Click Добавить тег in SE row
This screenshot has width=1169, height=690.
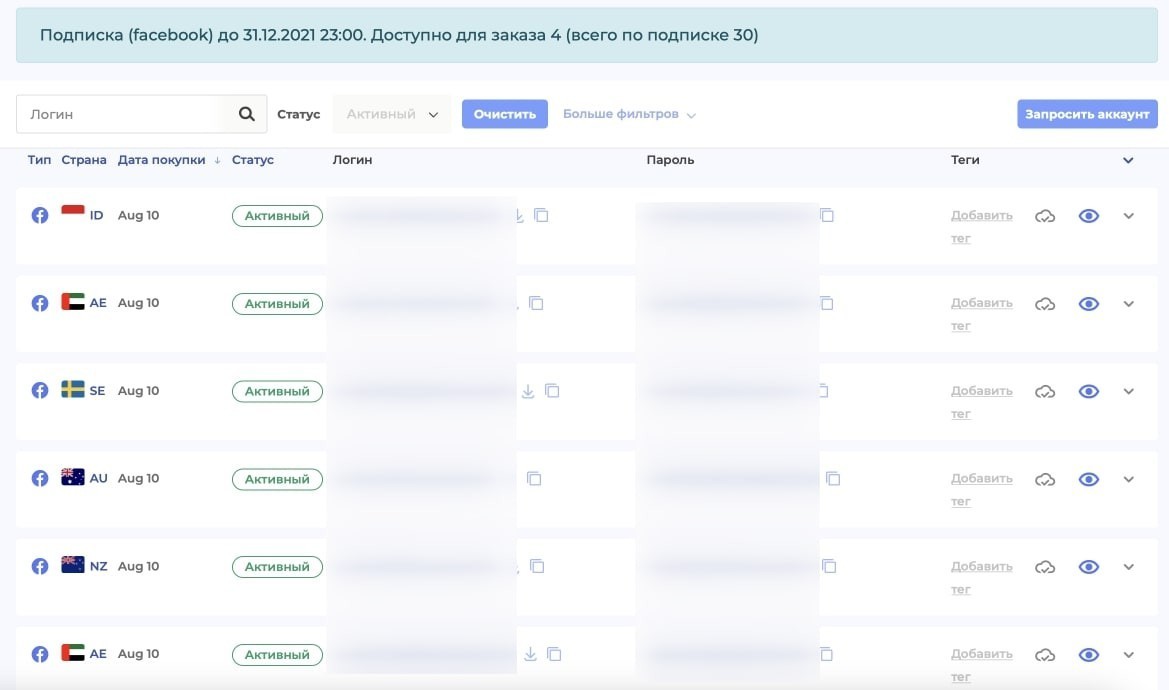[981, 402]
